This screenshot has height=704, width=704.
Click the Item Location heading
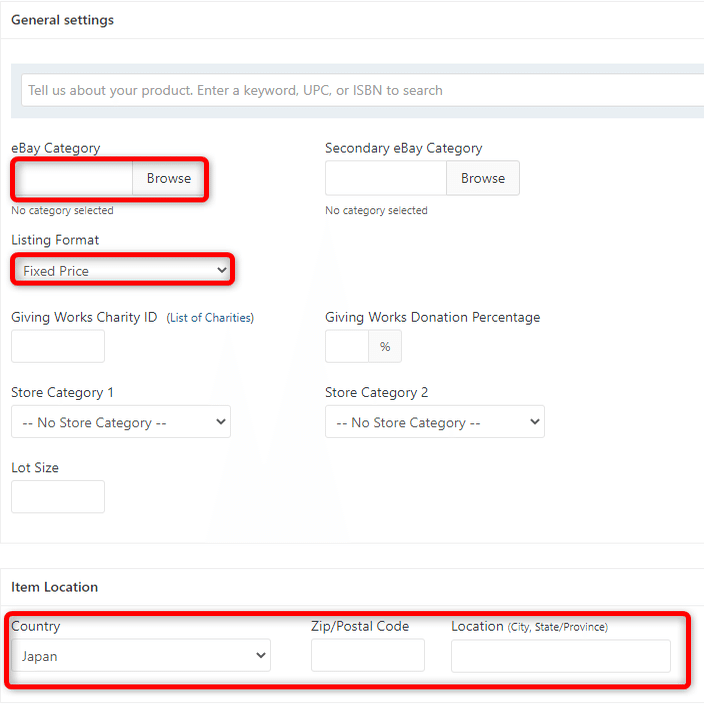coord(54,587)
